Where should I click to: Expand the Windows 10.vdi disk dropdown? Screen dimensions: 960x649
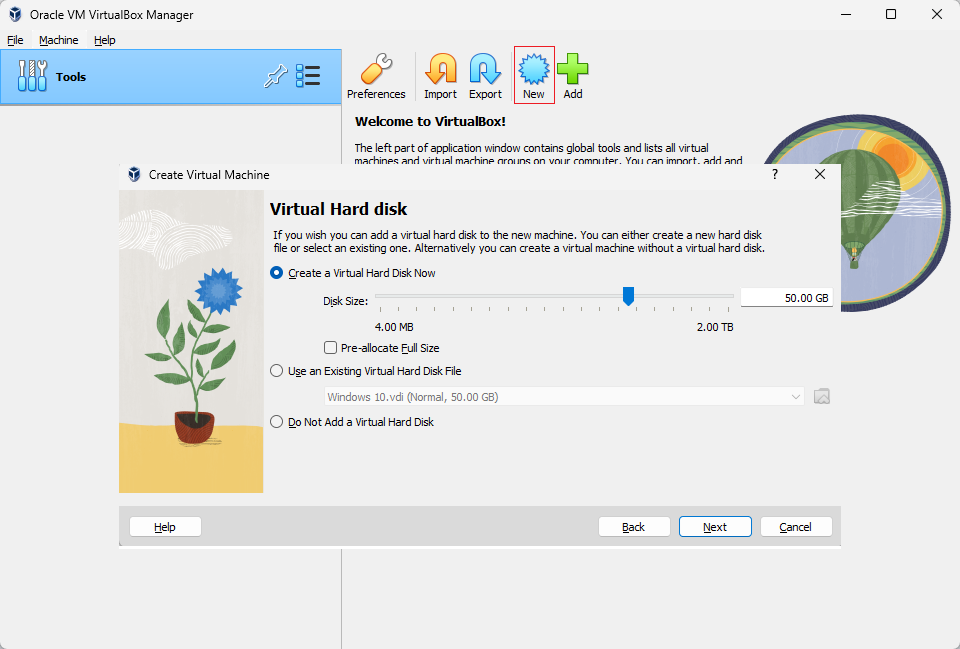pyautogui.click(x=564, y=397)
